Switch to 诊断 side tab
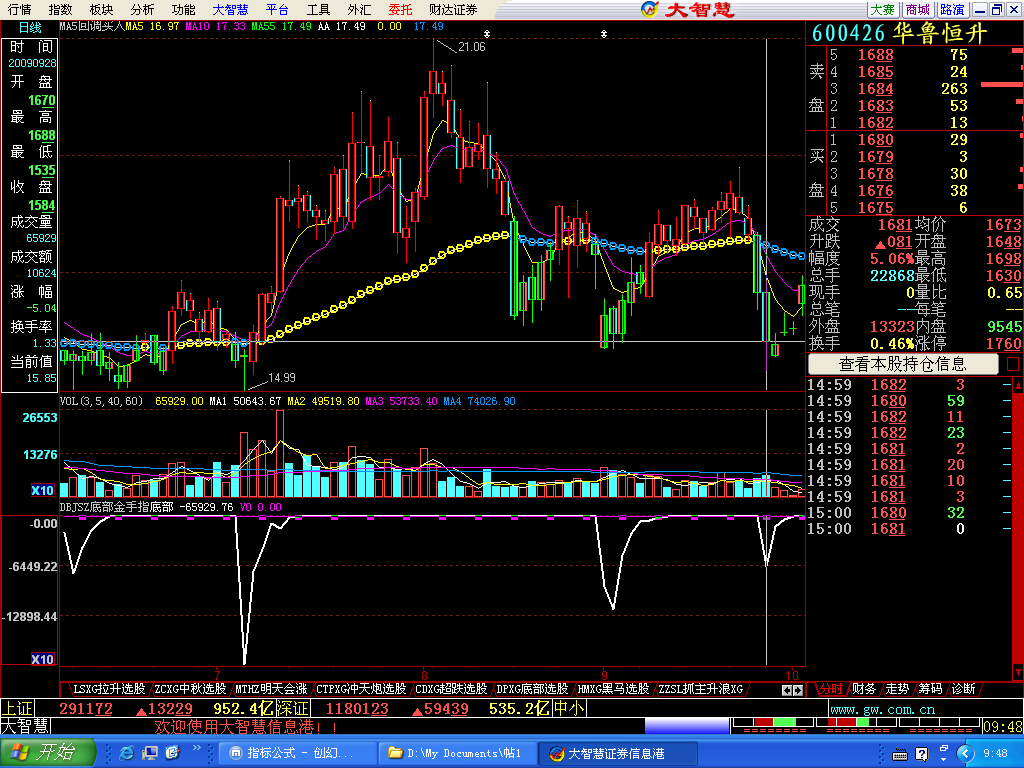 coord(963,689)
